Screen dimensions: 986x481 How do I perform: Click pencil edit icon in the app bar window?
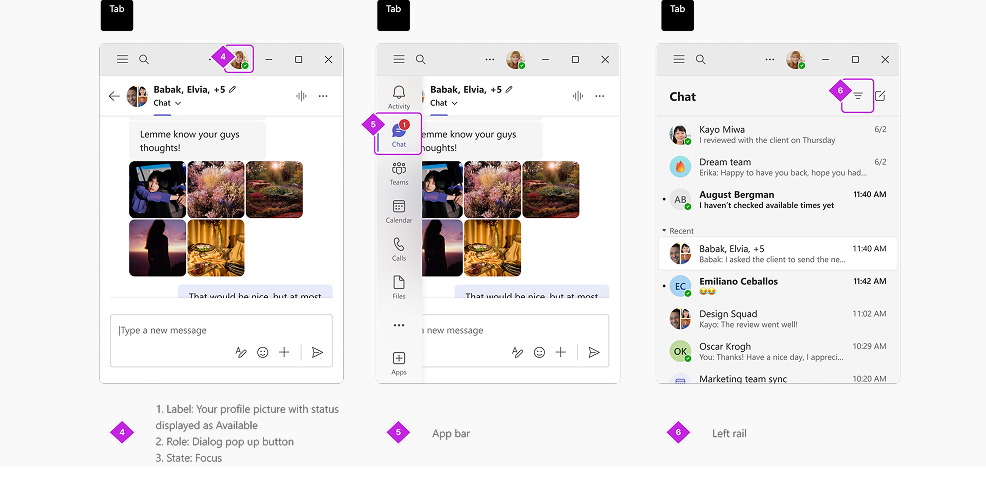click(x=509, y=90)
